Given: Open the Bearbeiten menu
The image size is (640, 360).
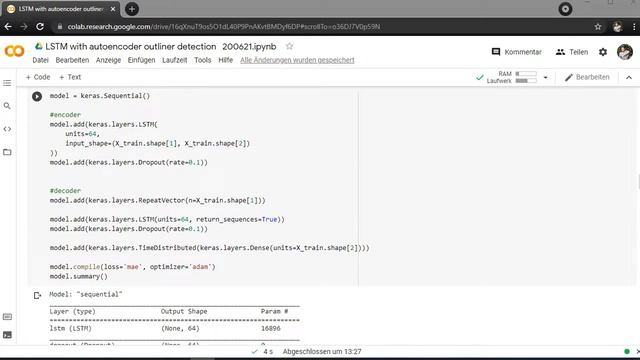Looking at the screenshot, I should click(72, 60).
